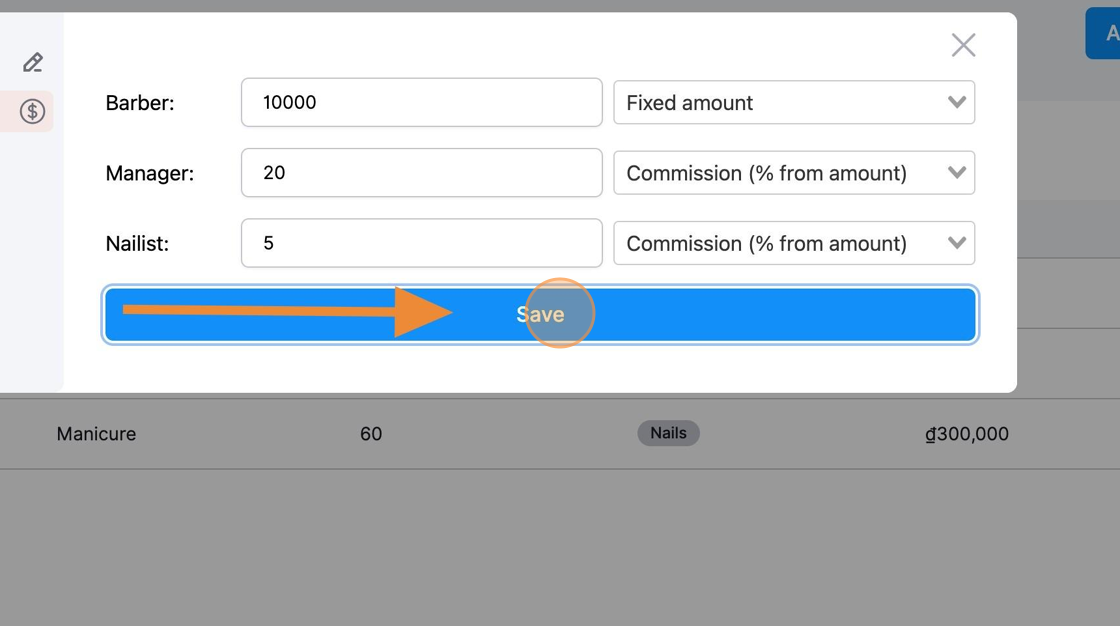
Task: Click the chevron arrow on Barber dropdown
Action: point(956,102)
